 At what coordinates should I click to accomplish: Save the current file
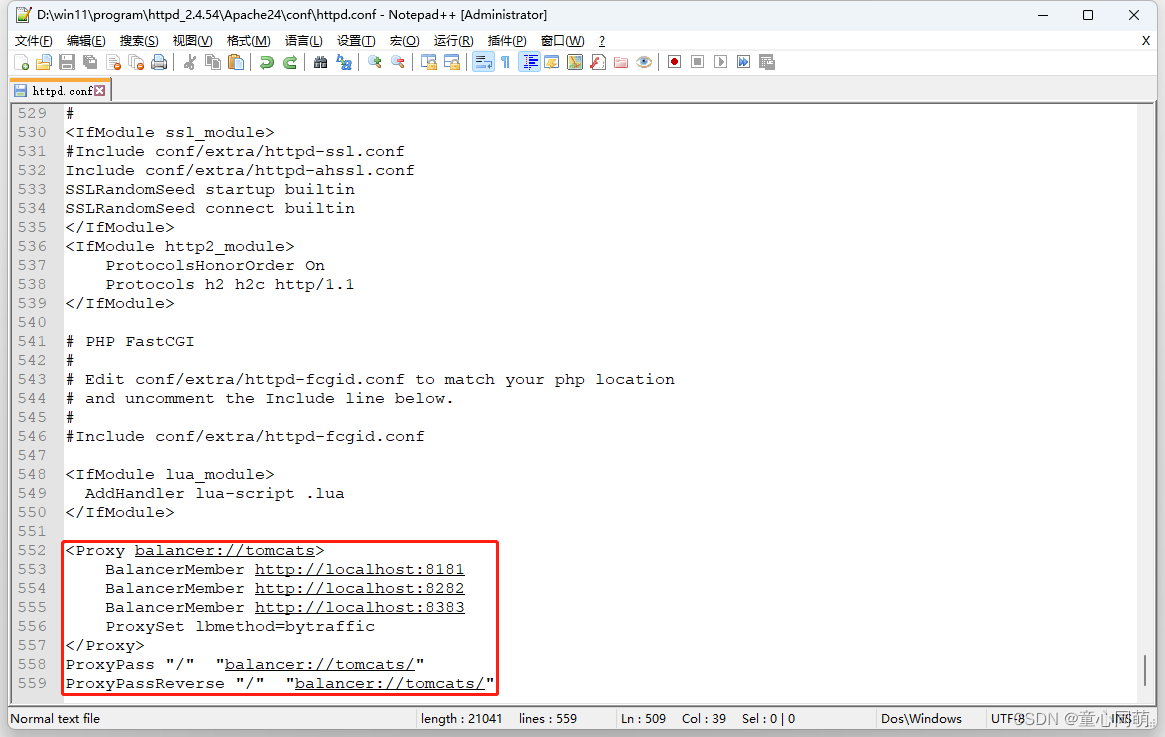pyautogui.click(x=66, y=61)
